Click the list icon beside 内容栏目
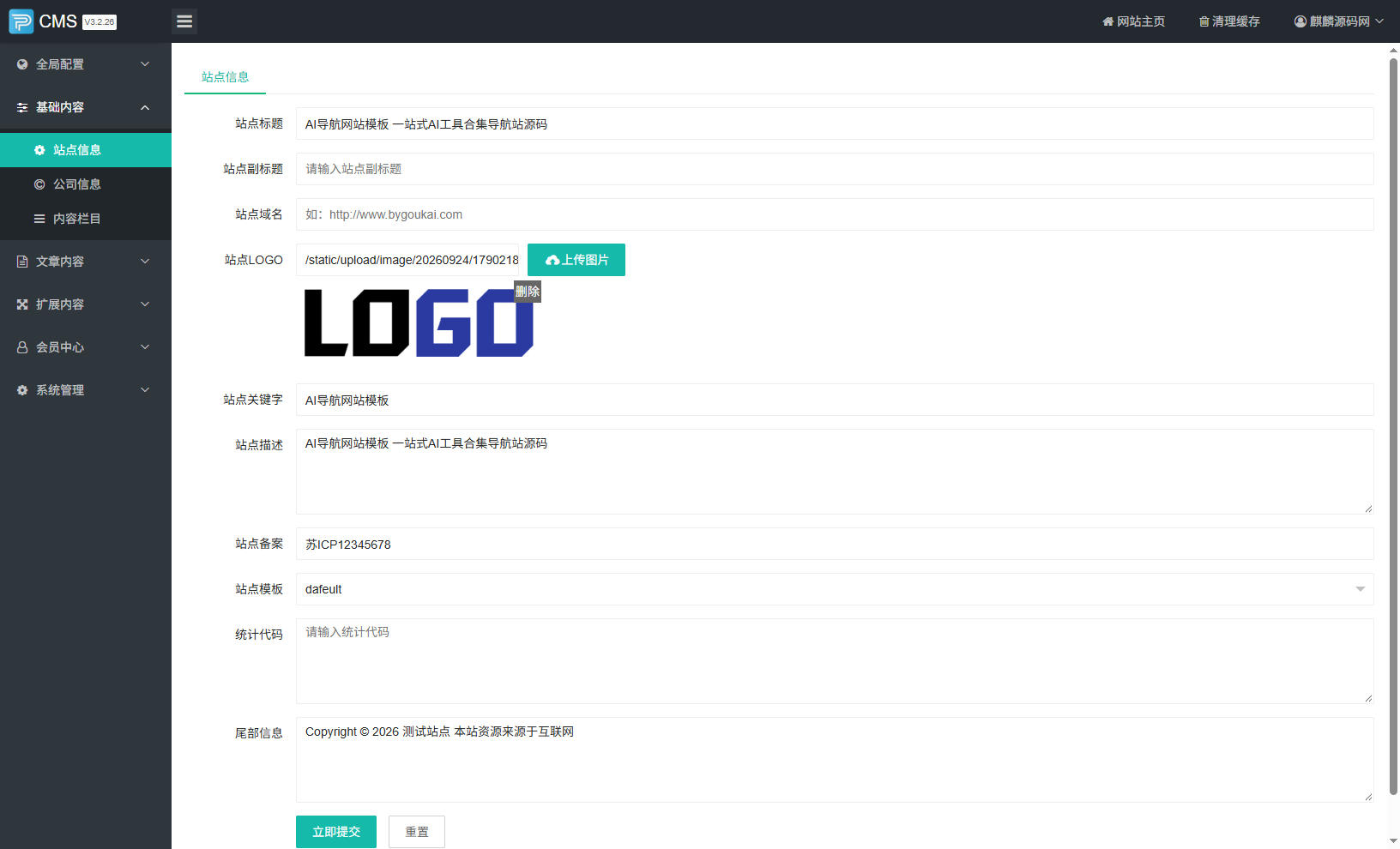This screenshot has width=1400, height=849. pyautogui.click(x=39, y=219)
